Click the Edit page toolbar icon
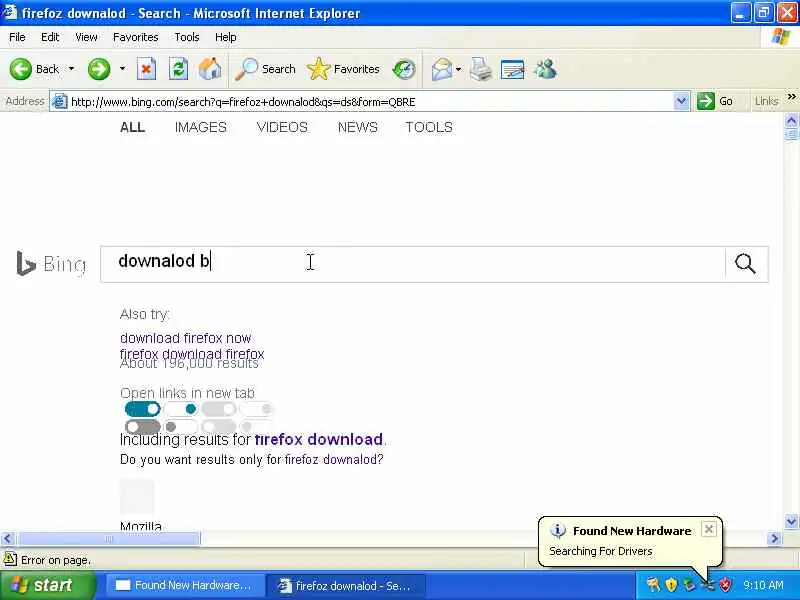Viewport: 800px width, 600px height. (512, 69)
